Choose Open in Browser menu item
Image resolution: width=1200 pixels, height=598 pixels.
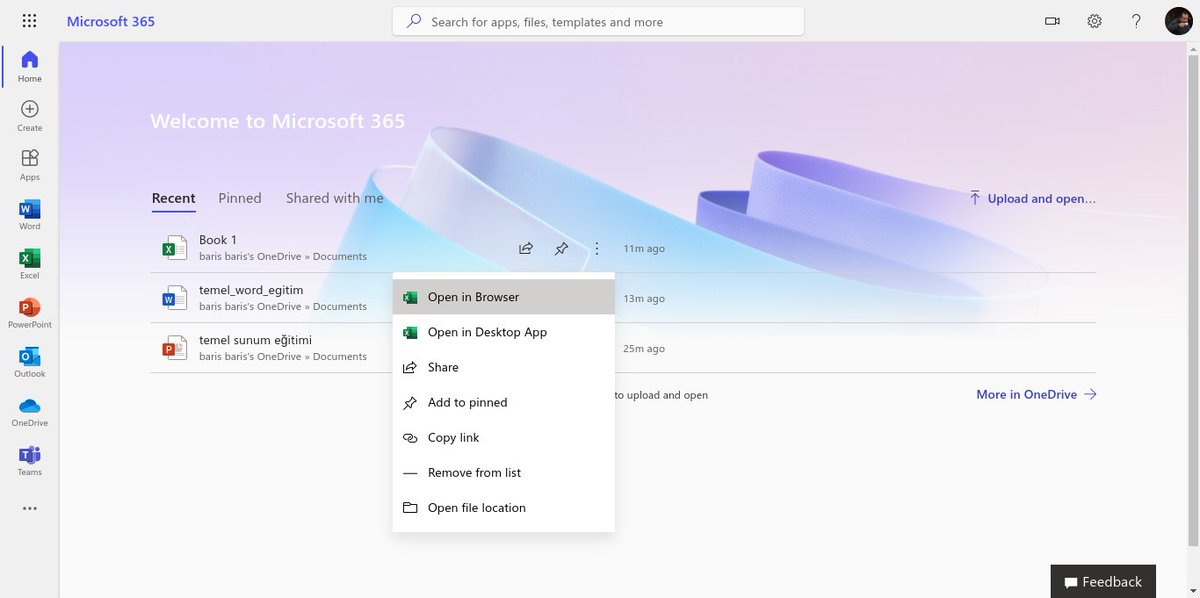pos(504,297)
